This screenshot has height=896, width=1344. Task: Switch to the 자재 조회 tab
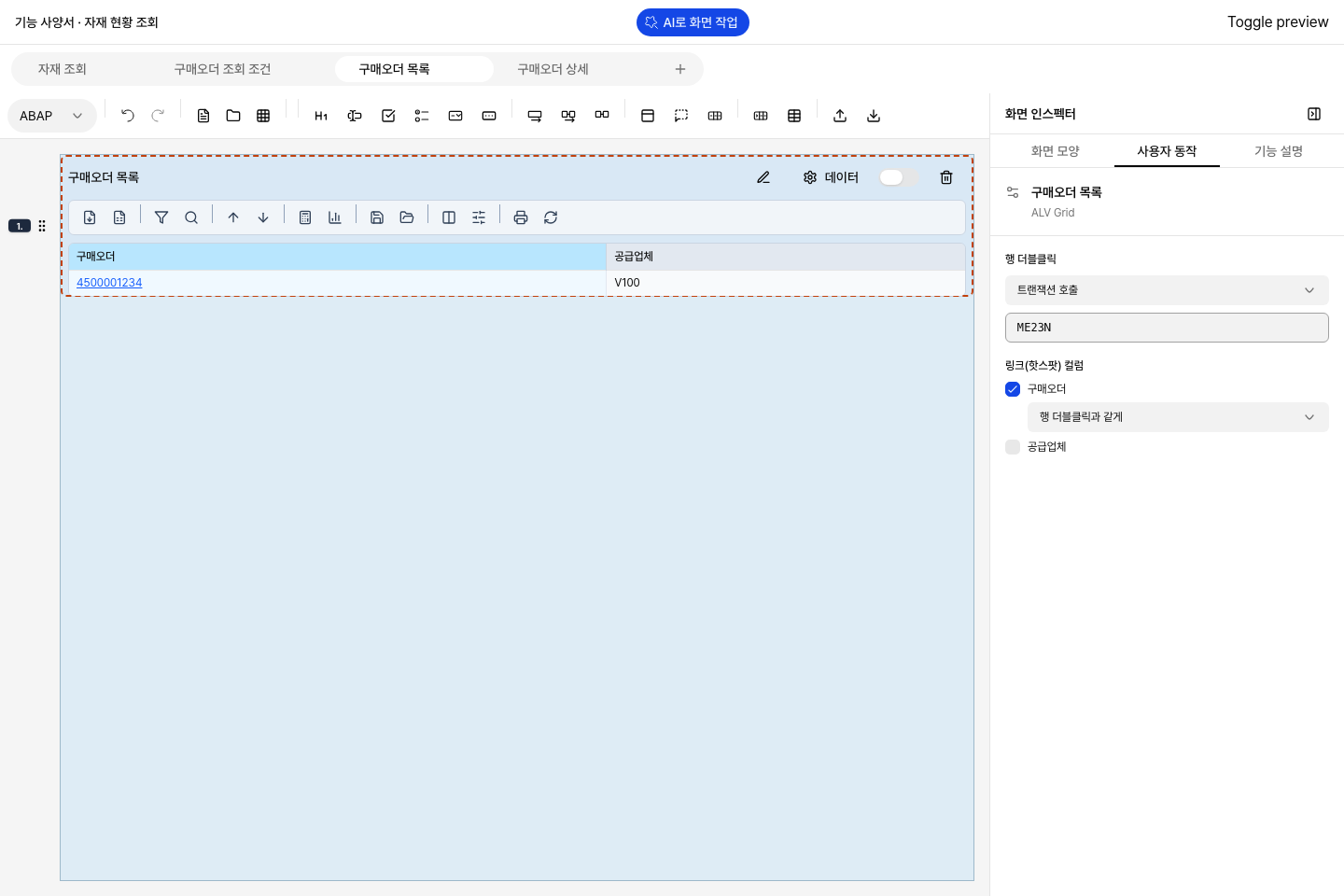pos(63,69)
